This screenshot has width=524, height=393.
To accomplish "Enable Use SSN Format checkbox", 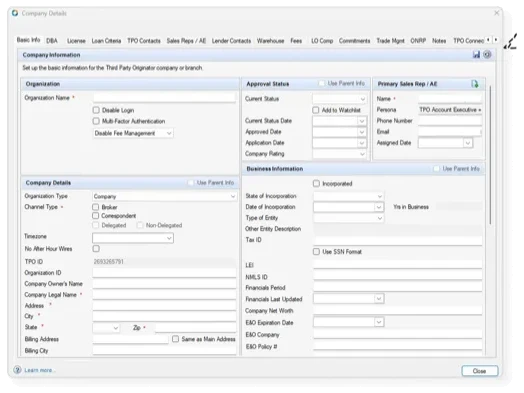I will click(316, 252).
